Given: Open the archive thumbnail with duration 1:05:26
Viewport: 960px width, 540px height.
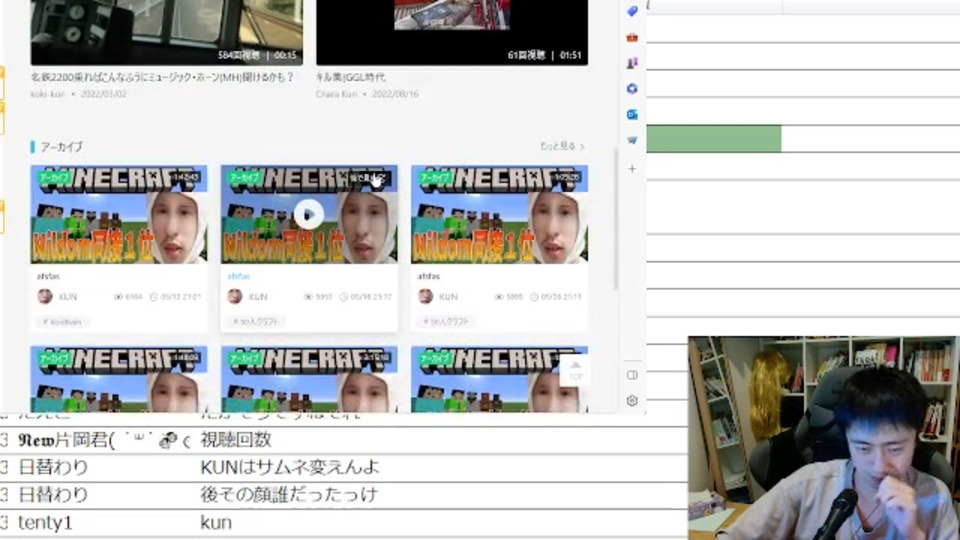Looking at the screenshot, I should [500, 214].
